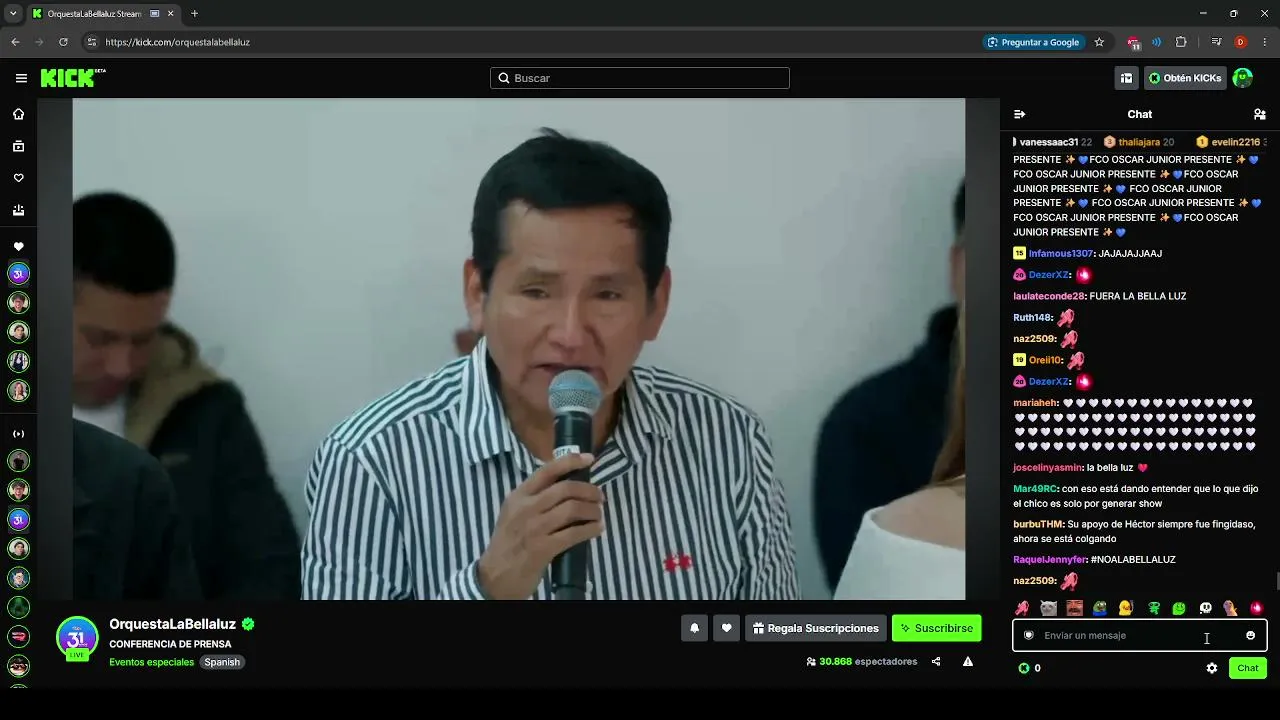Select the OrquestaLaBellaluz Stream browser tab
1280x720 pixels.
point(104,14)
